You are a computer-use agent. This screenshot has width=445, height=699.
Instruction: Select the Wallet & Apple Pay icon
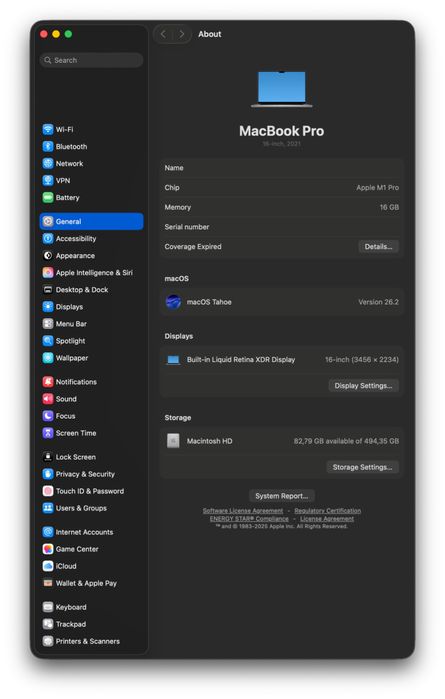coord(48,583)
